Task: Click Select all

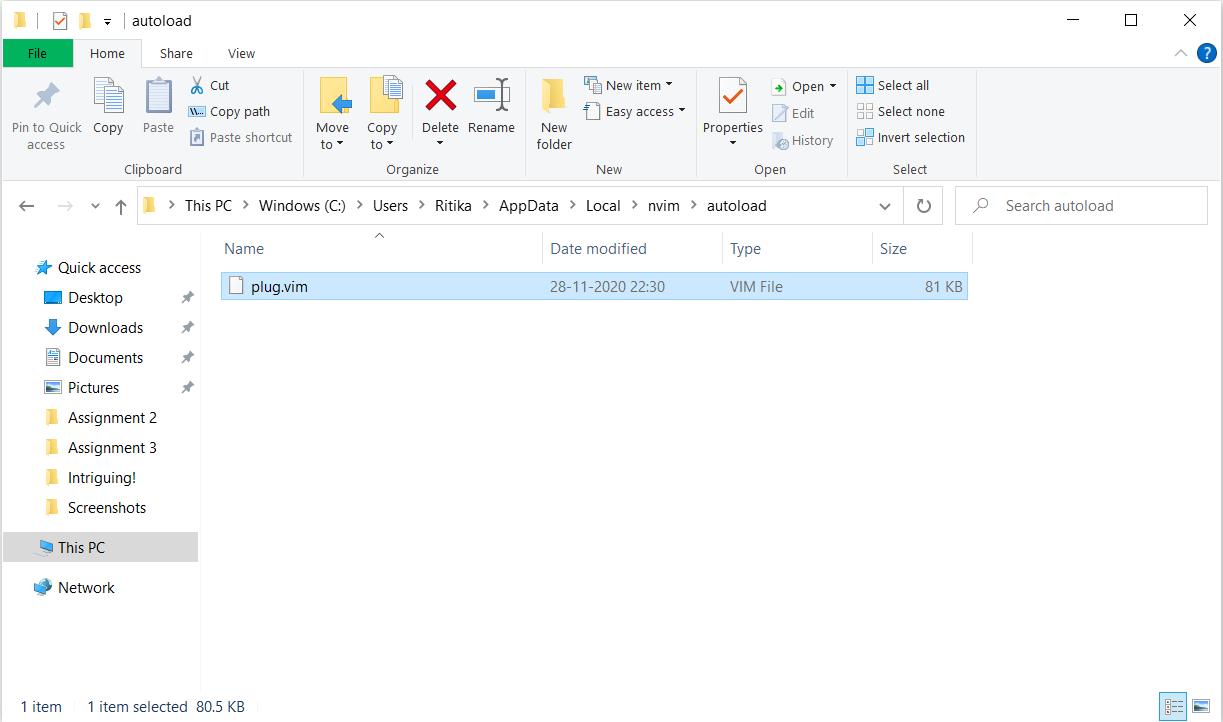Action: click(892, 85)
